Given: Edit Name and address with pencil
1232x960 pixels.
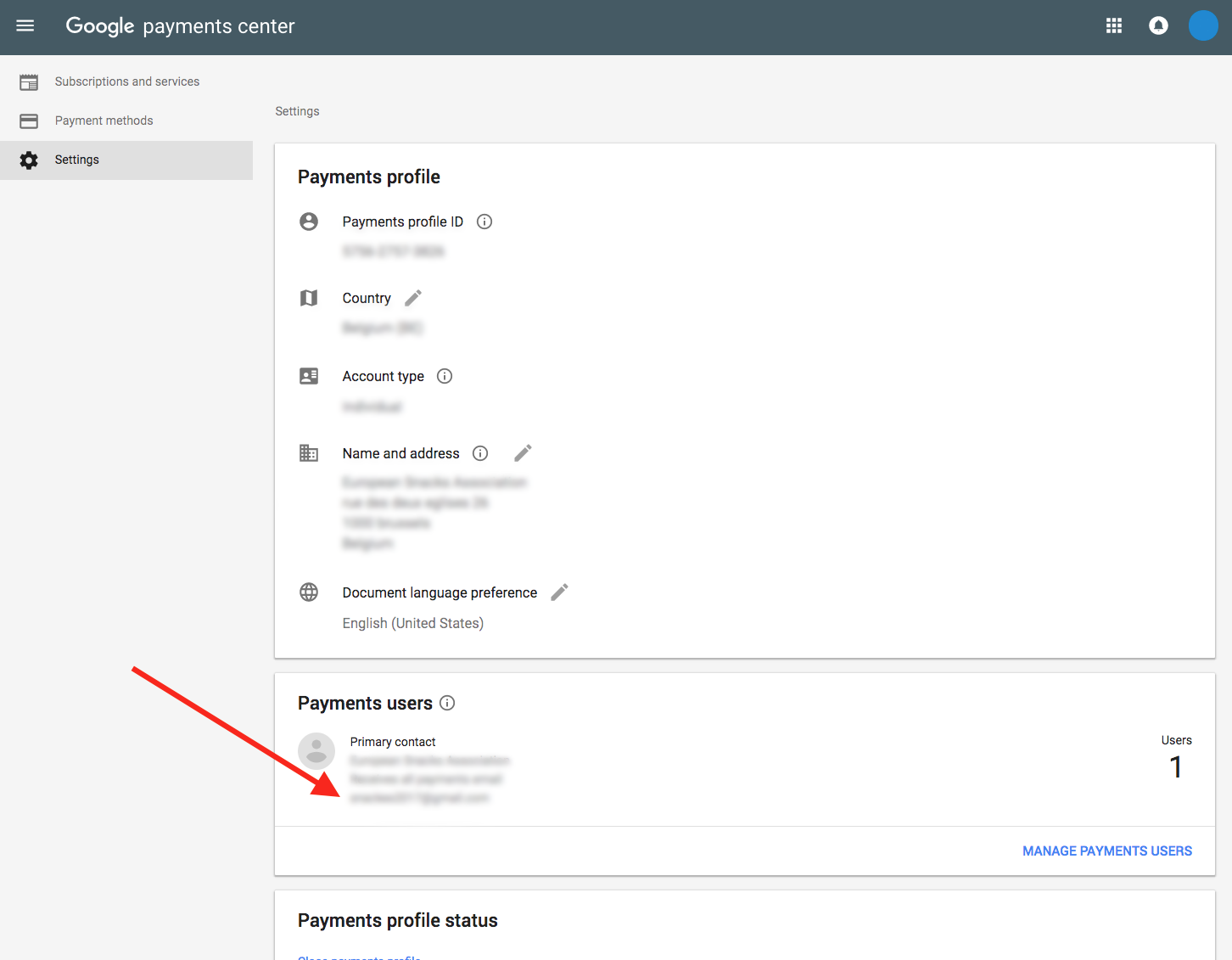Looking at the screenshot, I should point(524,453).
